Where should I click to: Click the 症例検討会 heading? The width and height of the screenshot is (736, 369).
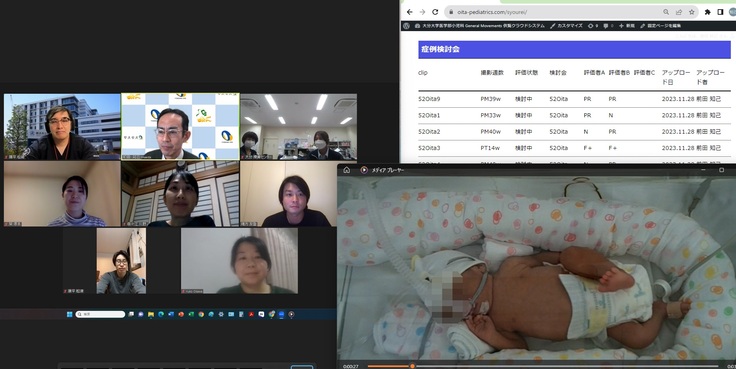(x=440, y=49)
